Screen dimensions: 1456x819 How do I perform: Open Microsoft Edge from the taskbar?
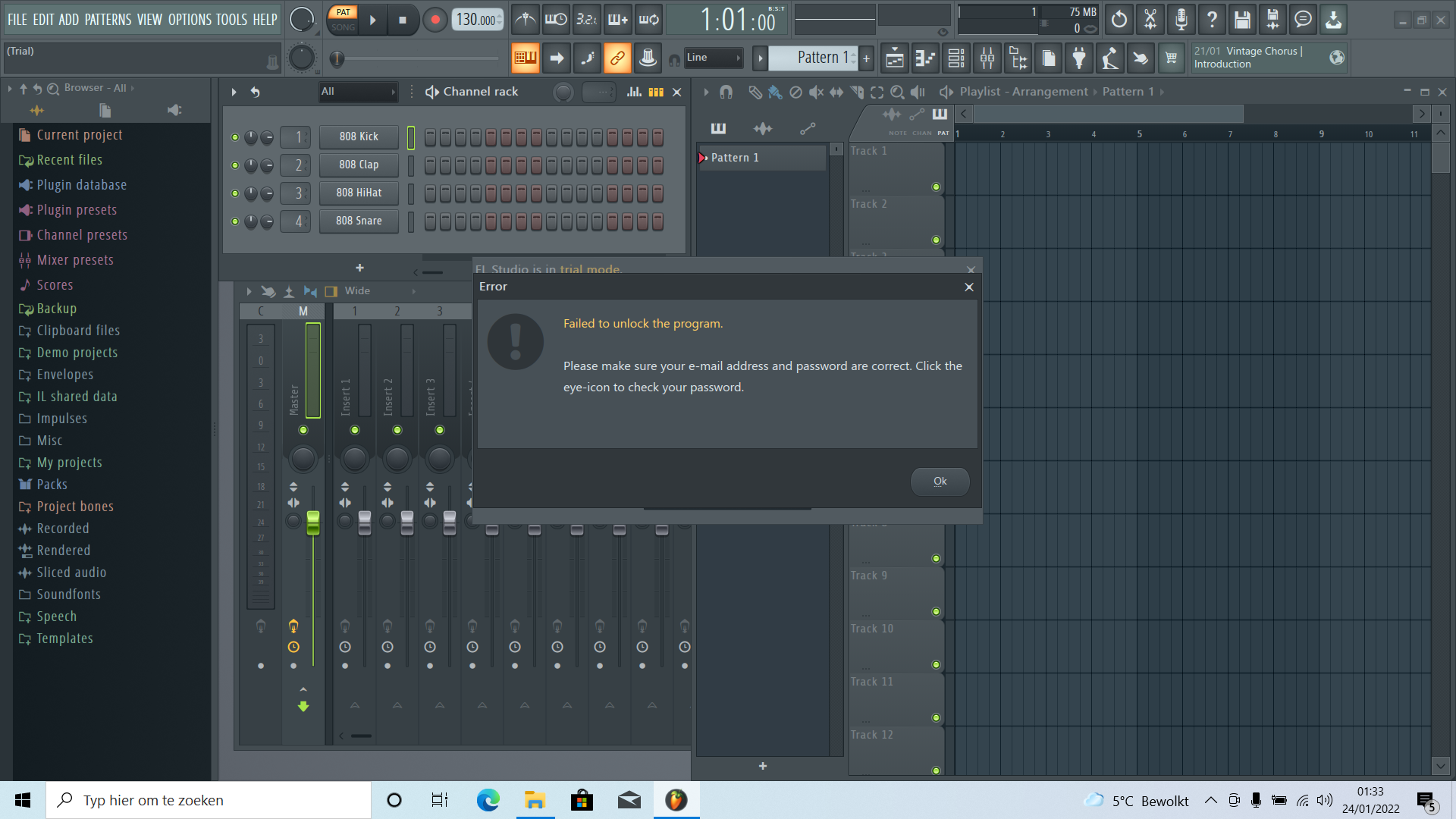[x=488, y=800]
